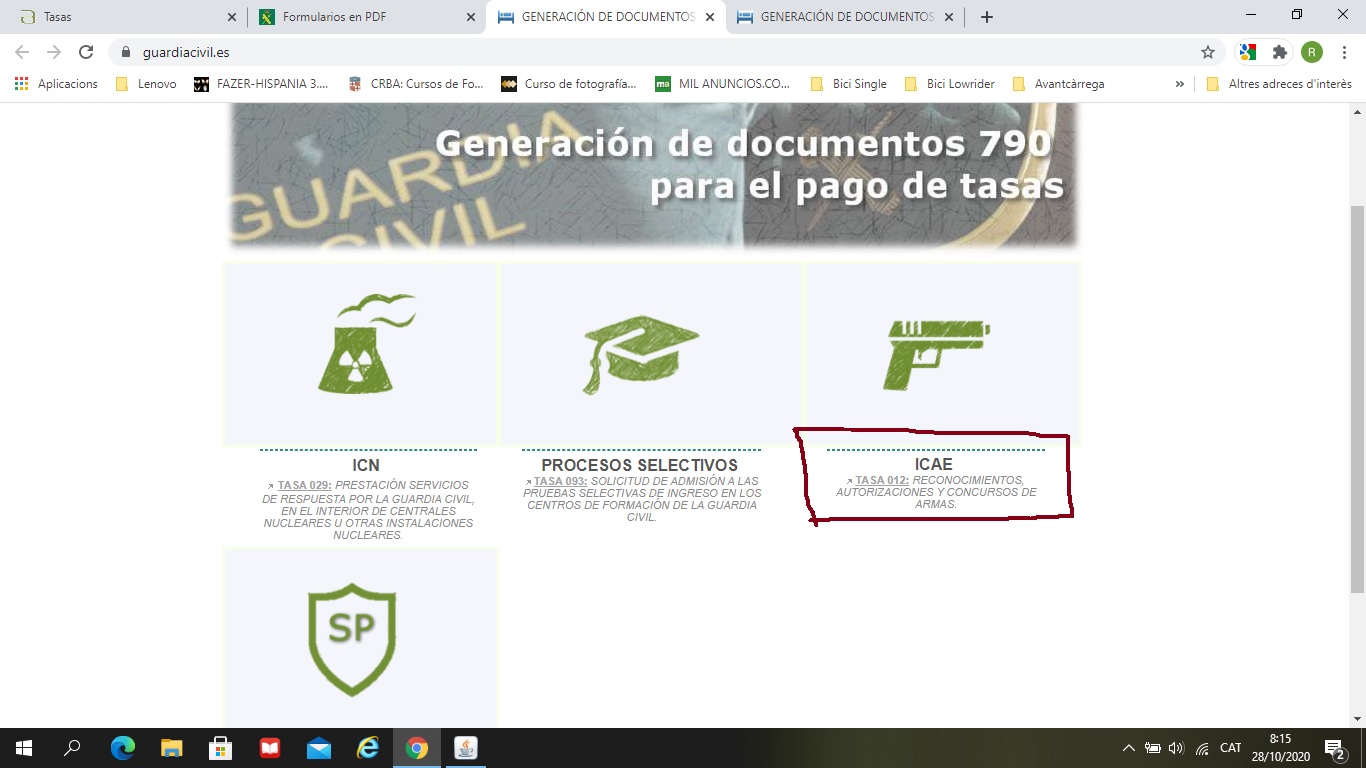Reload the page using the refresh button
This screenshot has width=1366, height=768.
coord(86,52)
